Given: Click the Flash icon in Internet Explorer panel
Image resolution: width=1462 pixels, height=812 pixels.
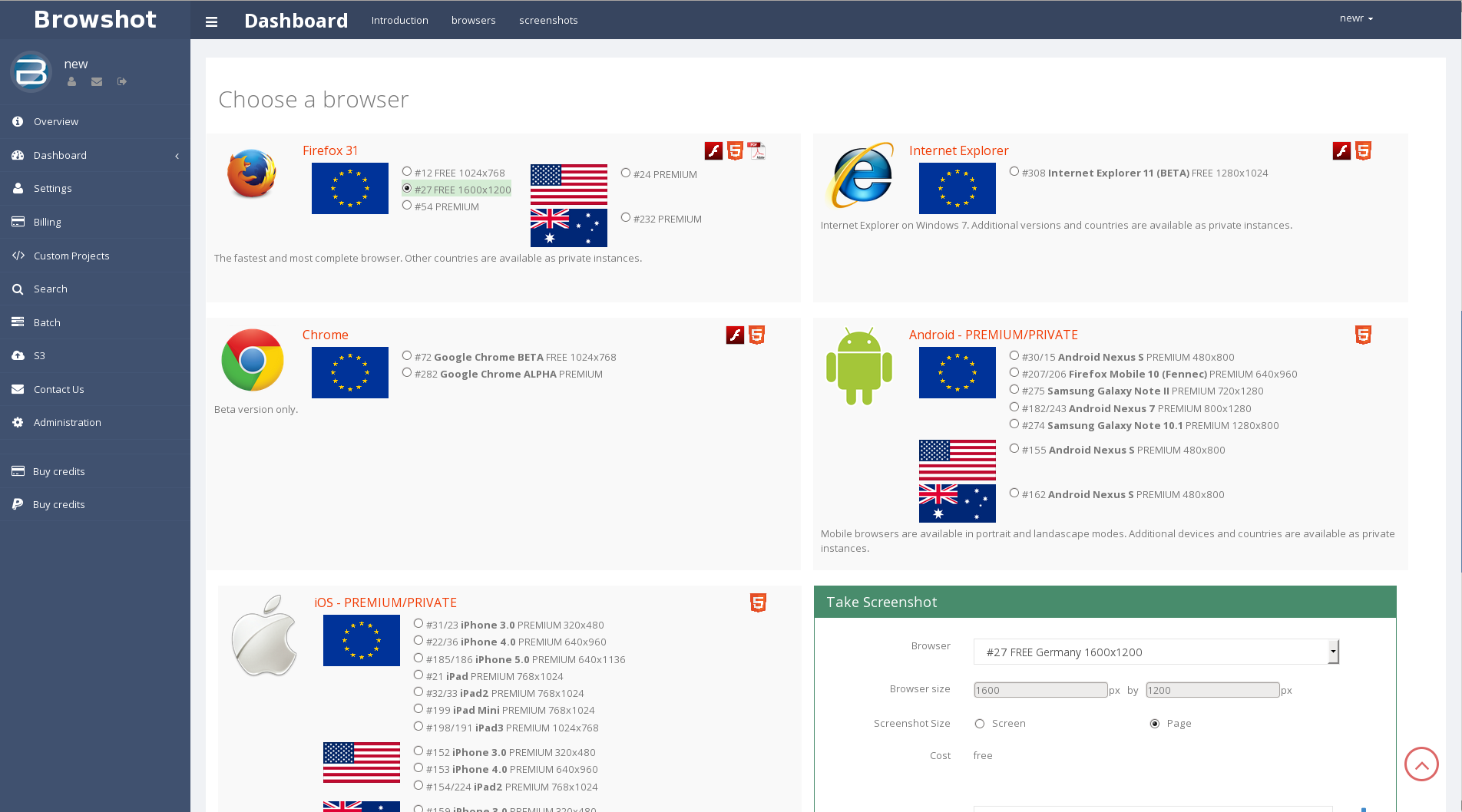Looking at the screenshot, I should pyautogui.click(x=1341, y=151).
